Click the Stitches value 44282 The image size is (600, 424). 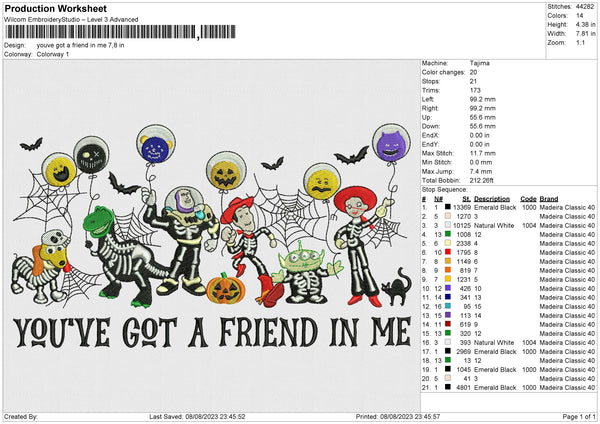tap(585, 7)
